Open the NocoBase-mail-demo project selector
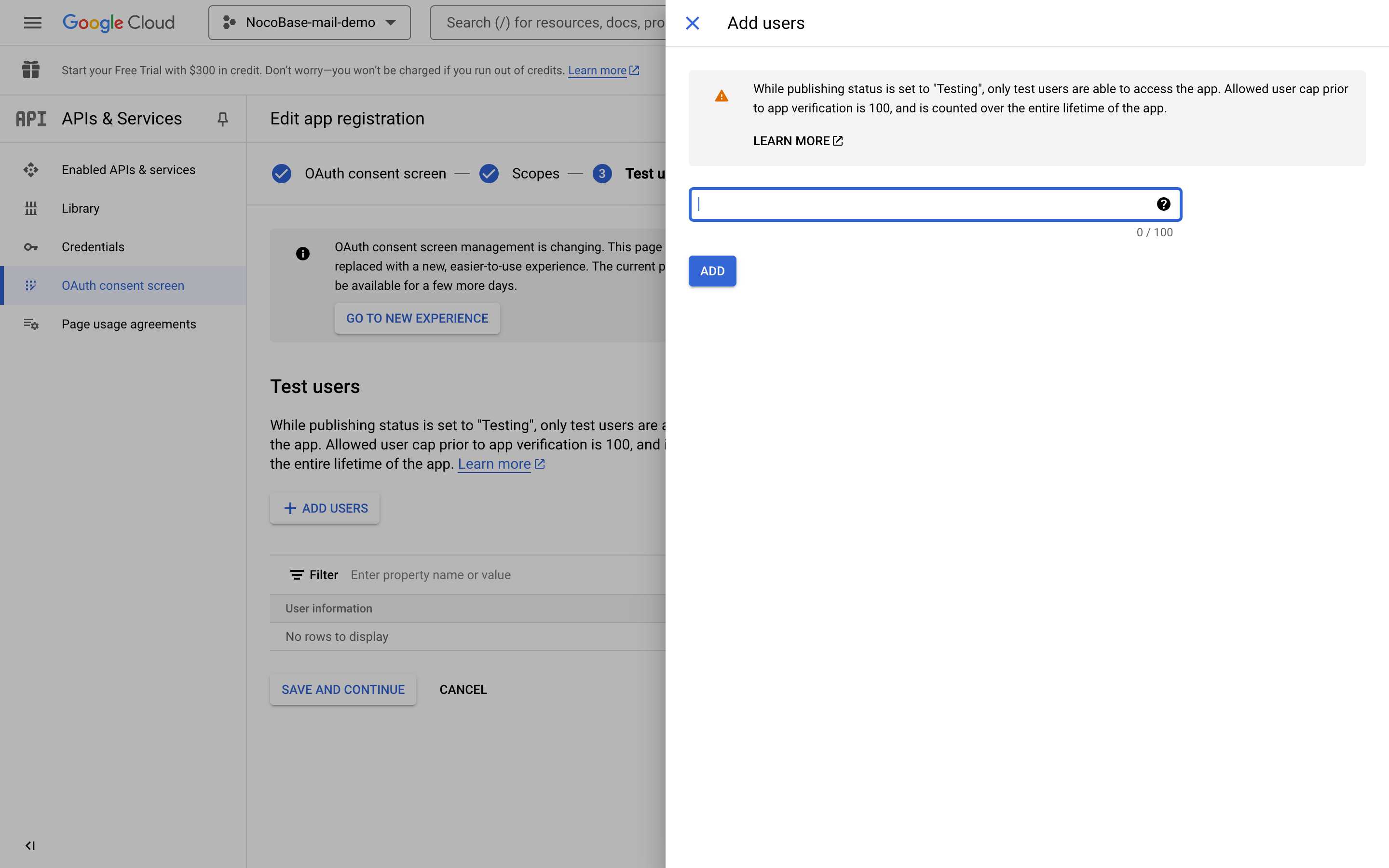 click(309, 22)
